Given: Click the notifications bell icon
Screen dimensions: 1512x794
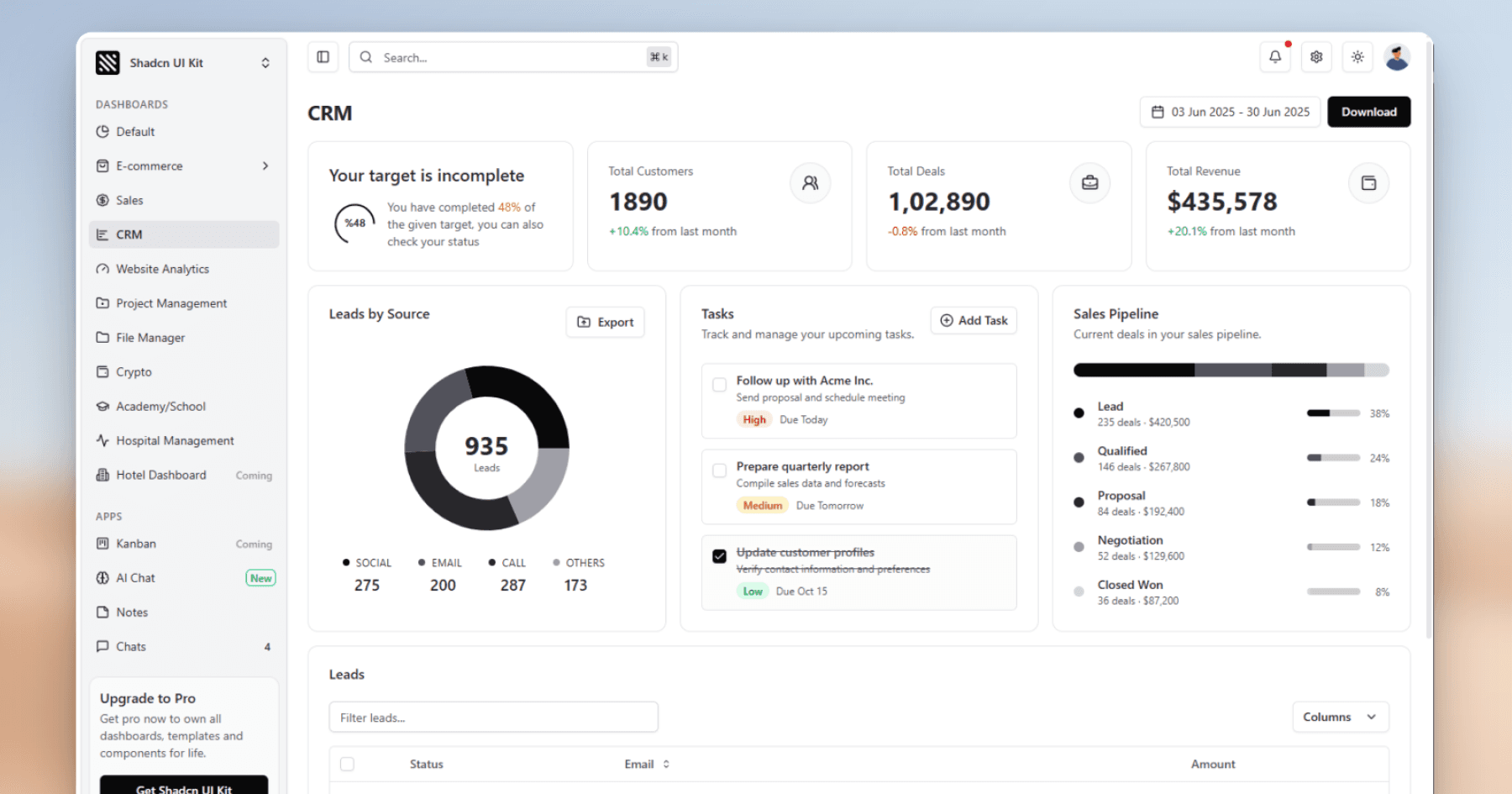Looking at the screenshot, I should click(x=1275, y=56).
